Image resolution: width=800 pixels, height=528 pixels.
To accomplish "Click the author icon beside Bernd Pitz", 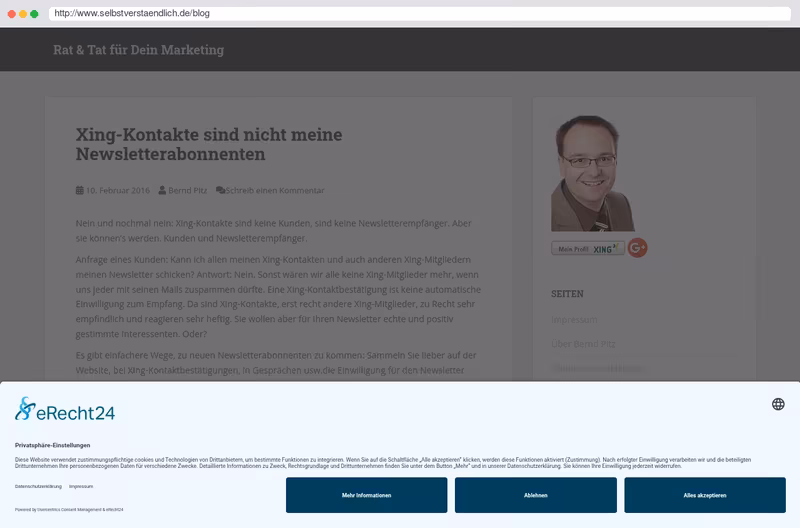I will pyautogui.click(x=162, y=190).
